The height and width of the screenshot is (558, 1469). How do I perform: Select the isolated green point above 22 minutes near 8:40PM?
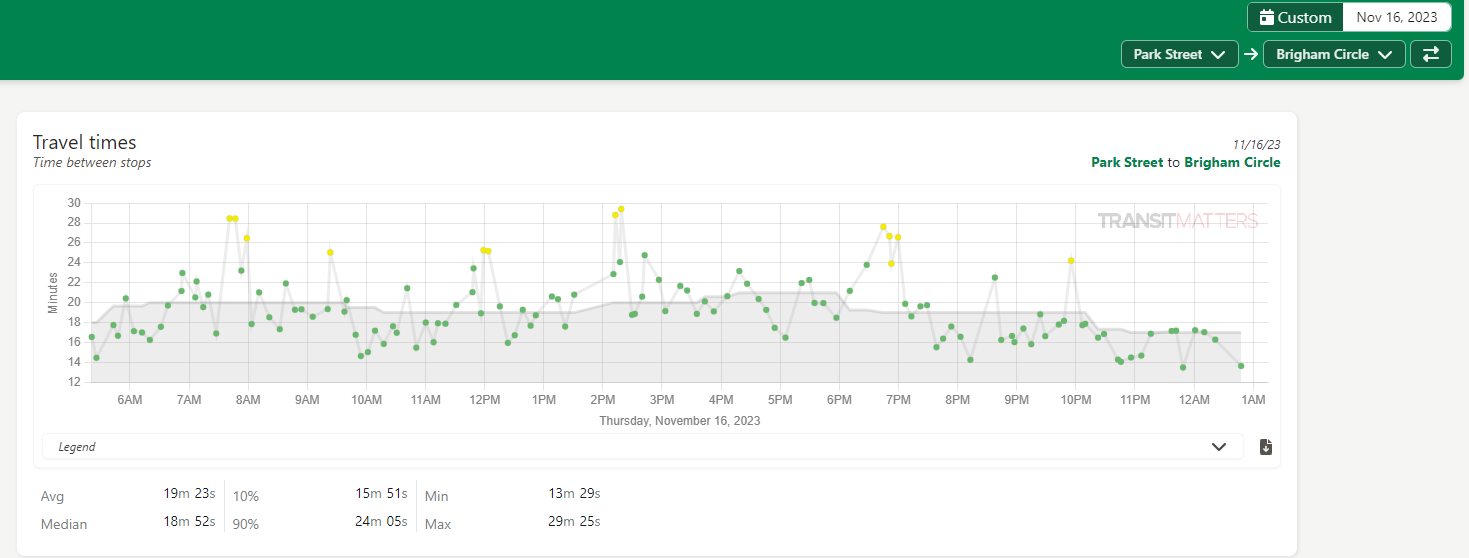[995, 278]
